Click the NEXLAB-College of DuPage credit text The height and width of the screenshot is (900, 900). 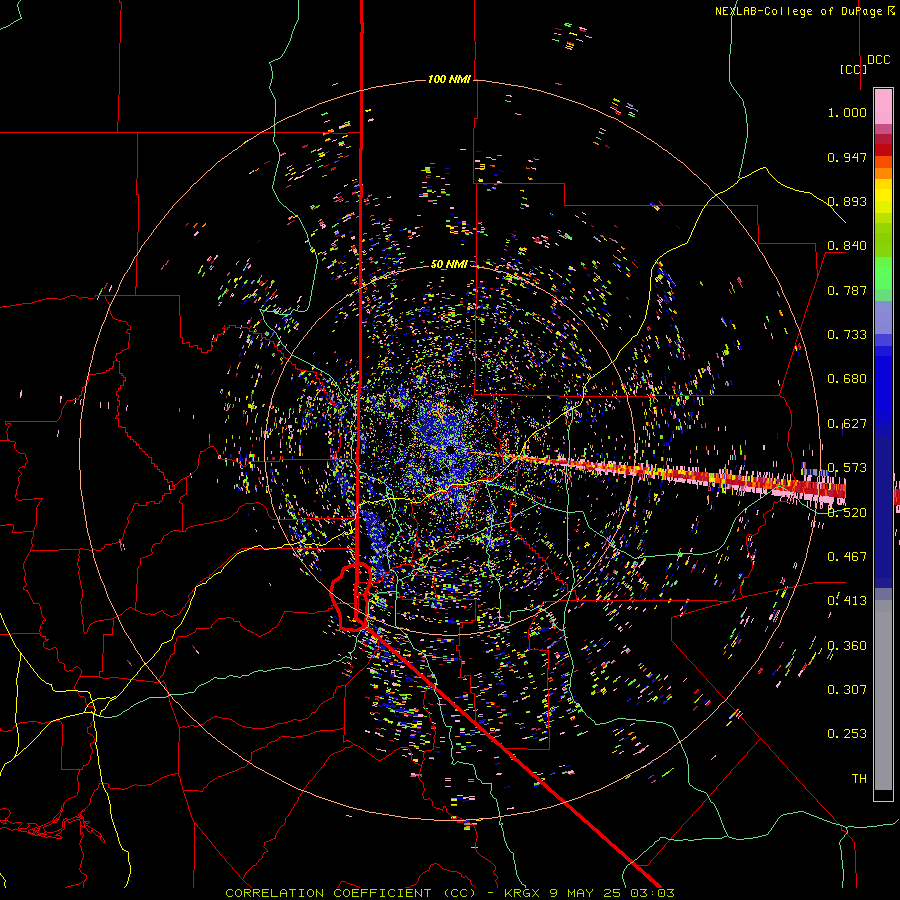804,11
